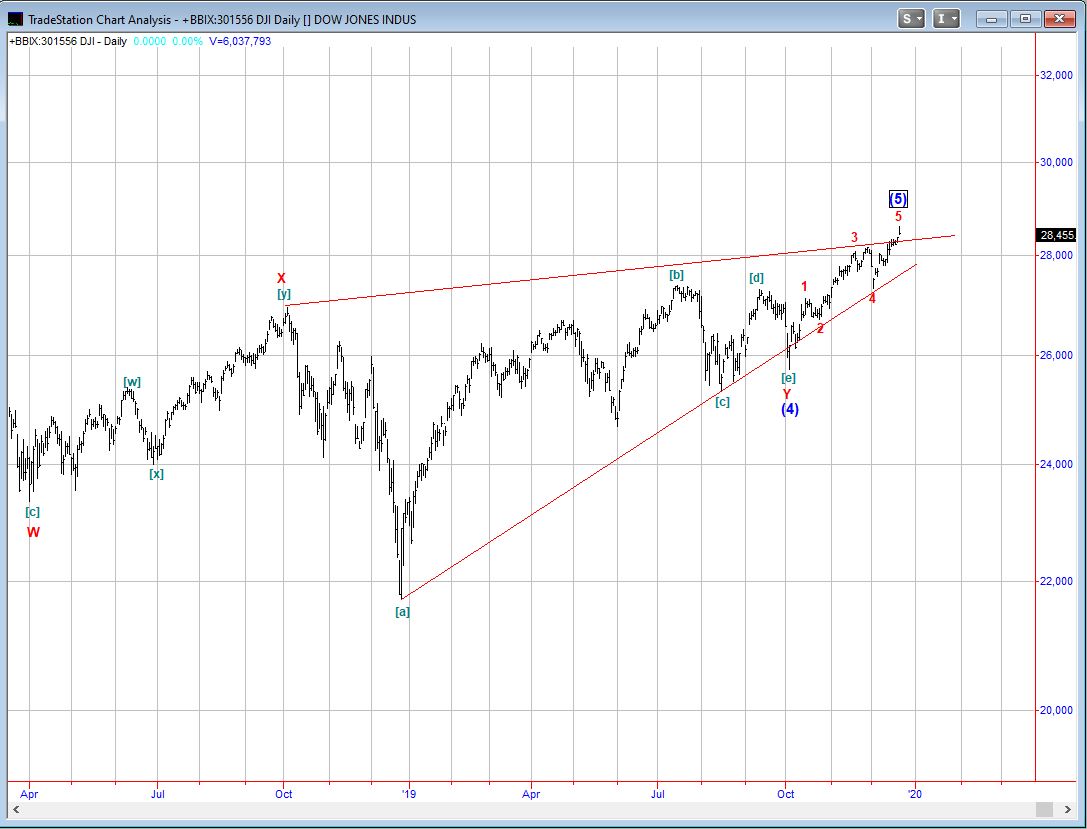
Task: Select the red 2 subwave label
Action: click(x=820, y=329)
